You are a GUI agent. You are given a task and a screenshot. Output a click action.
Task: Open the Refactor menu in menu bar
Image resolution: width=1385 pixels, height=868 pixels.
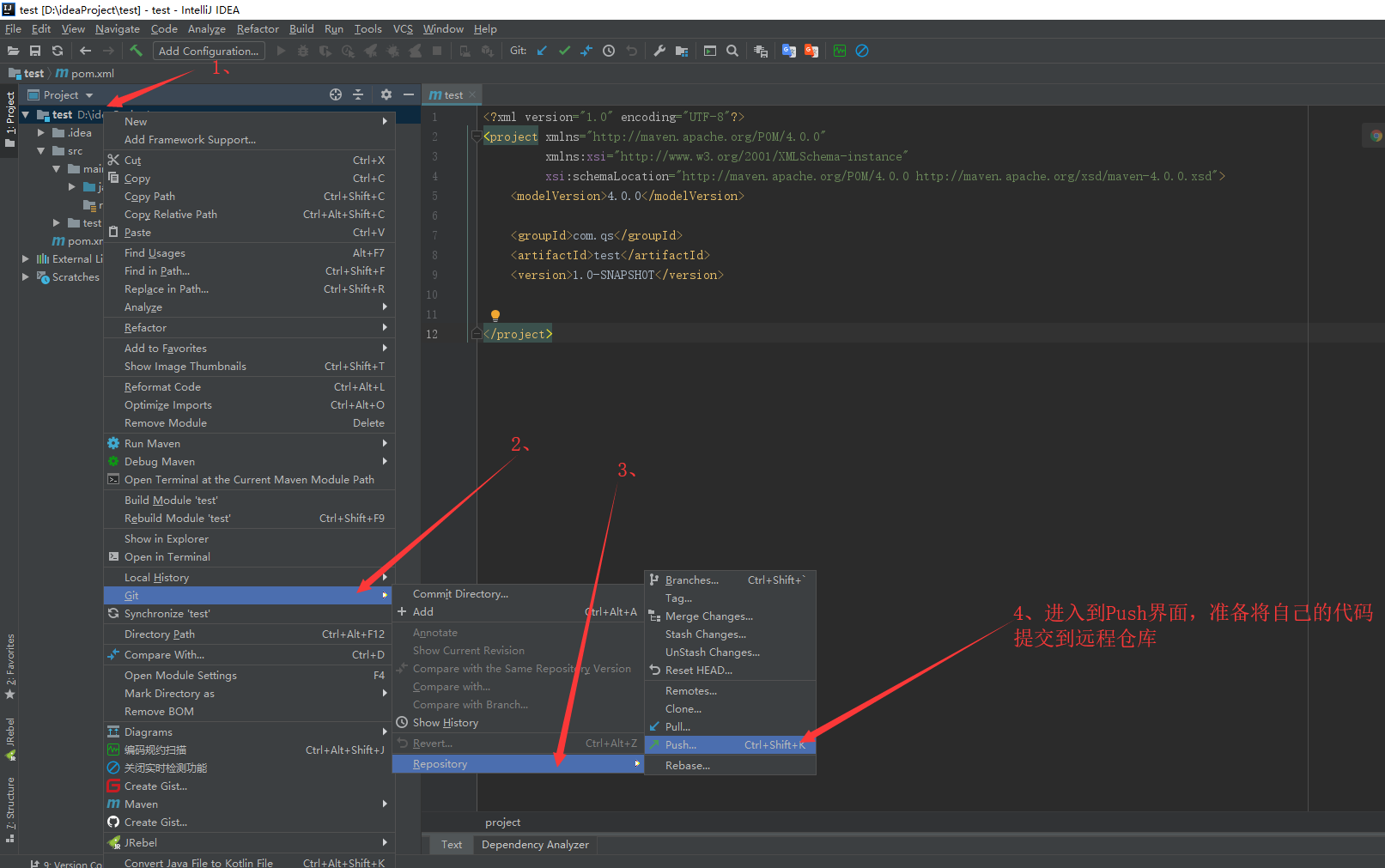(258, 29)
